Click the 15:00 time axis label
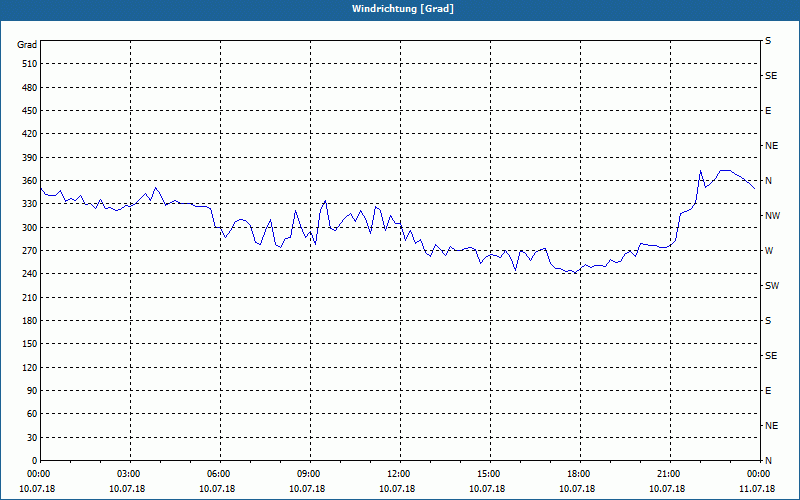This screenshot has width=800, height=500. [x=489, y=474]
